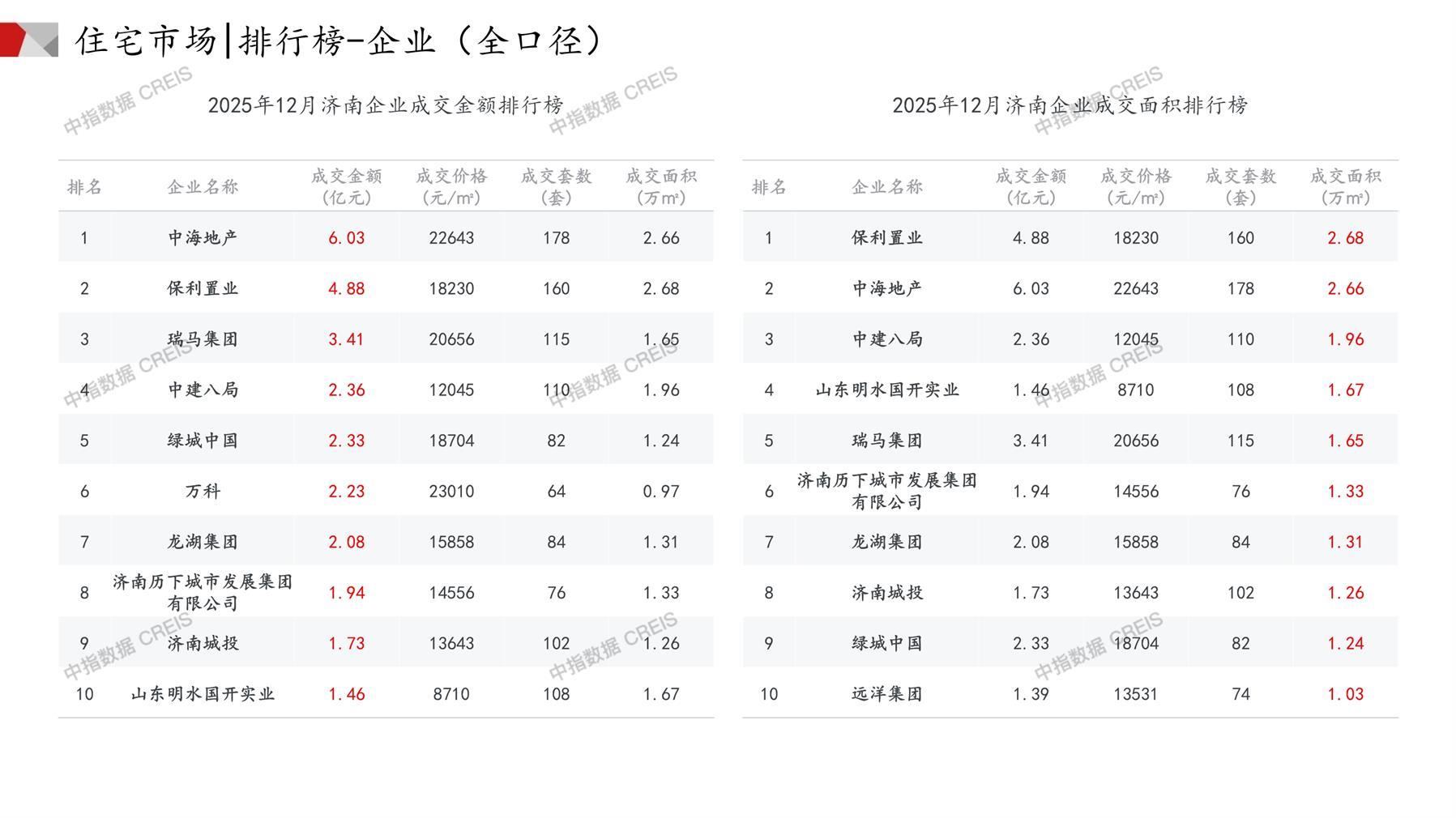Click 成交套数 header in the 金额排行榜 table
The width and height of the screenshot is (1456, 818).
(556, 186)
